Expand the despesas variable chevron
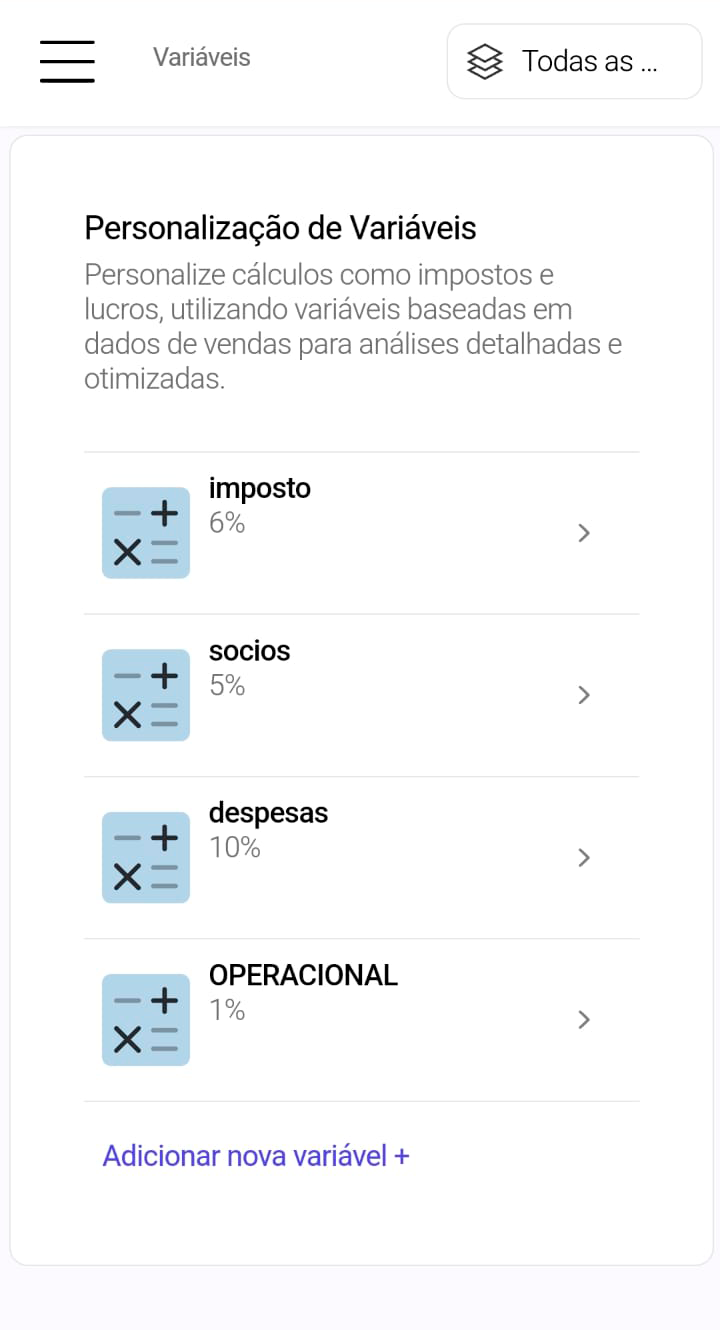The height and width of the screenshot is (1330, 720). click(584, 858)
